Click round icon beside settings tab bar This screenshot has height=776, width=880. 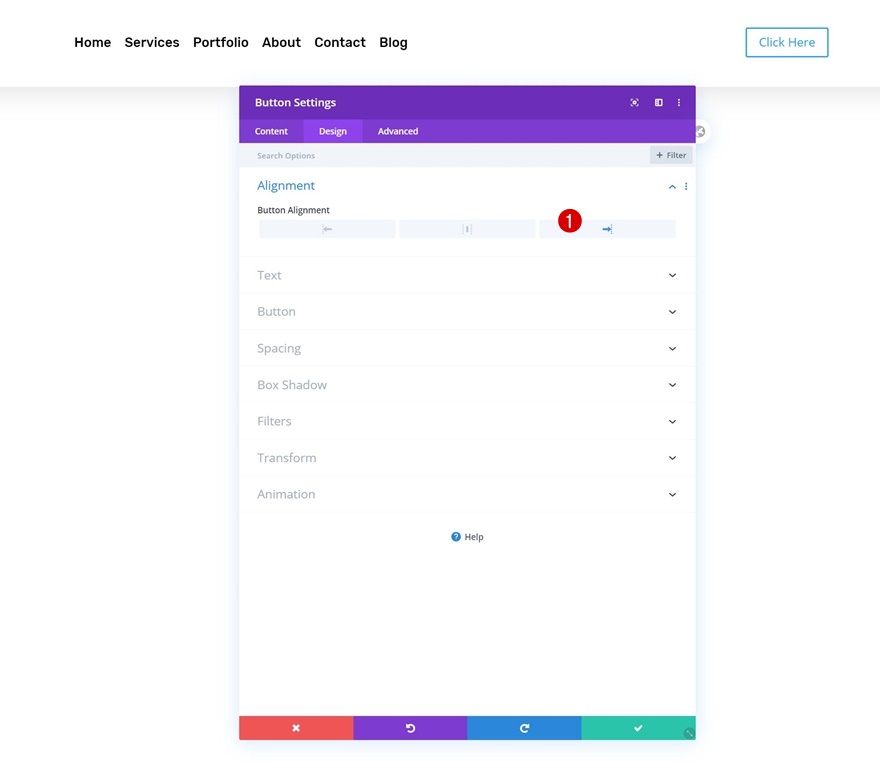[700, 132]
